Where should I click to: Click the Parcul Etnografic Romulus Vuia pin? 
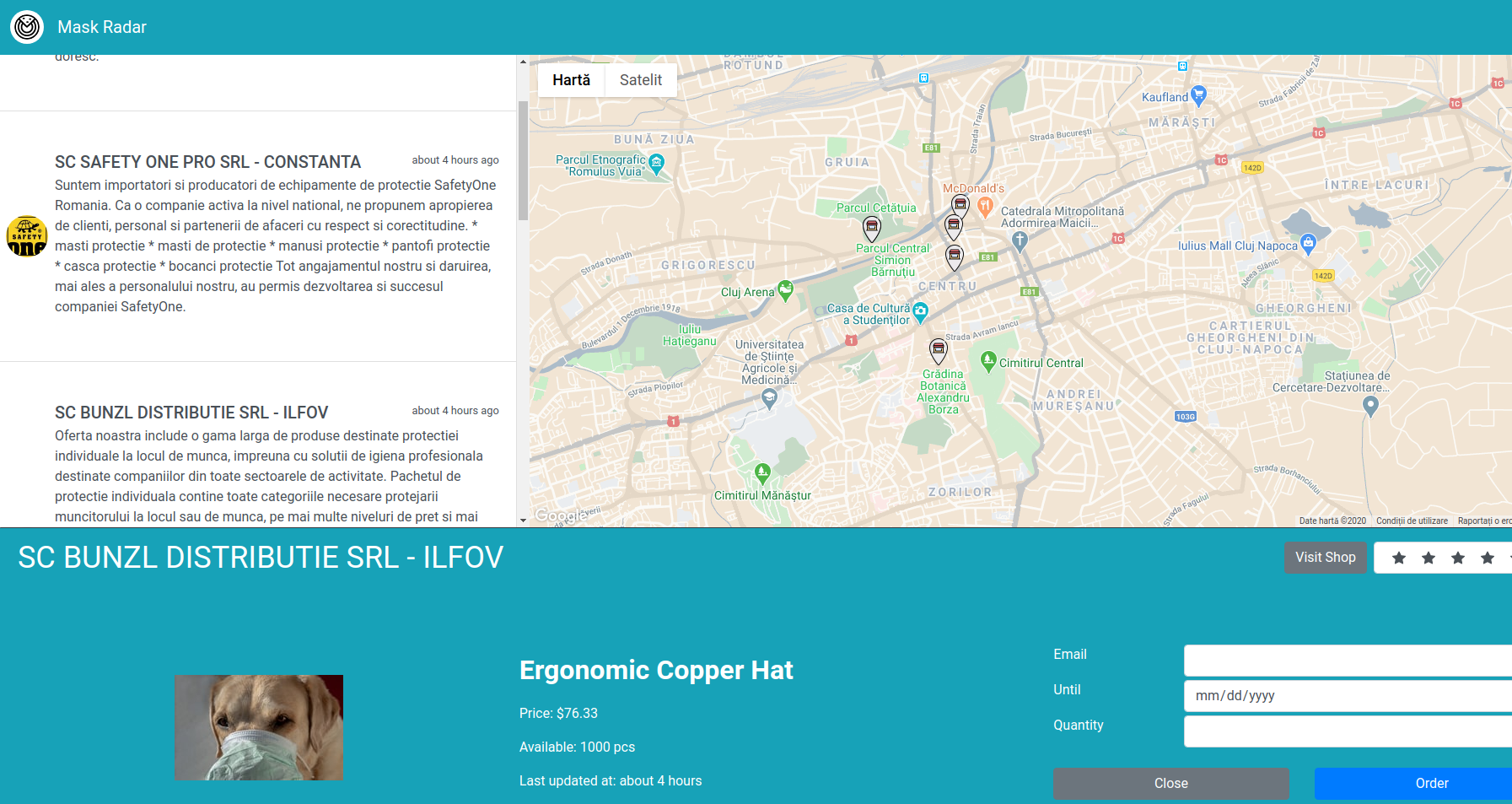[x=656, y=164]
